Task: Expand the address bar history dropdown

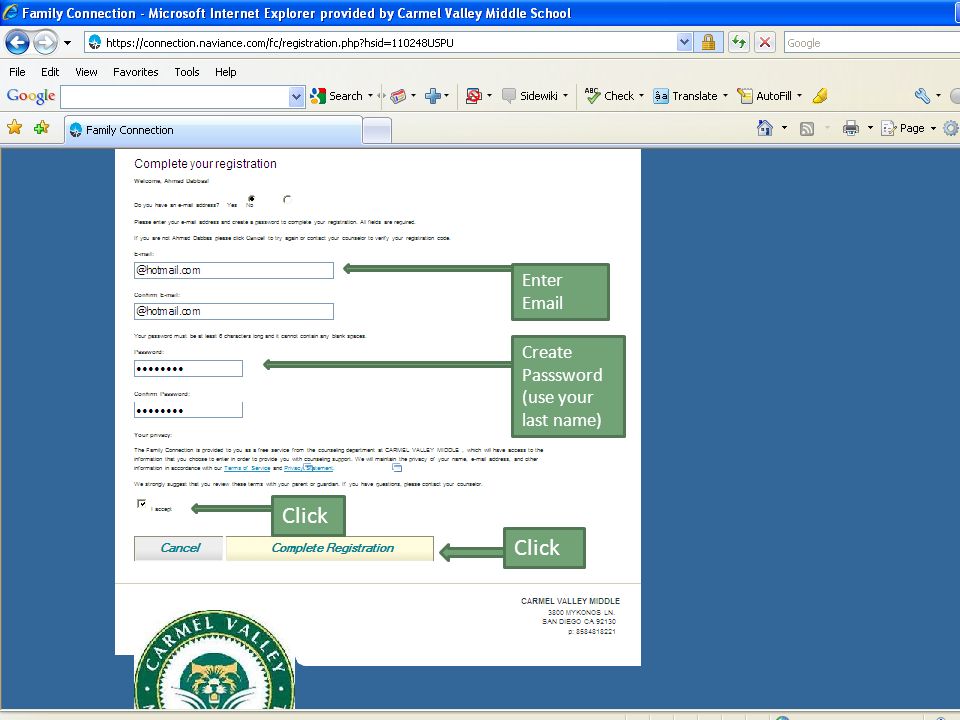Action: tap(684, 42)
